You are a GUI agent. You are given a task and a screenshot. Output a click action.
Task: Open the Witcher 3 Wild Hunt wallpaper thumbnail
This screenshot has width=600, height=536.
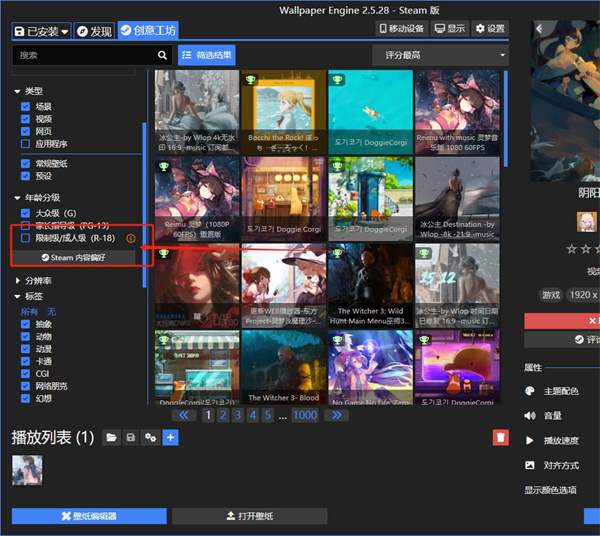coord(370,286)
